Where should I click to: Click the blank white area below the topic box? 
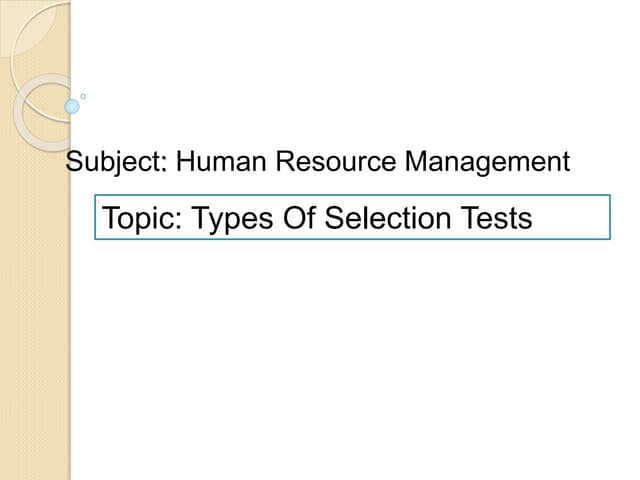[x=350, y=350]
